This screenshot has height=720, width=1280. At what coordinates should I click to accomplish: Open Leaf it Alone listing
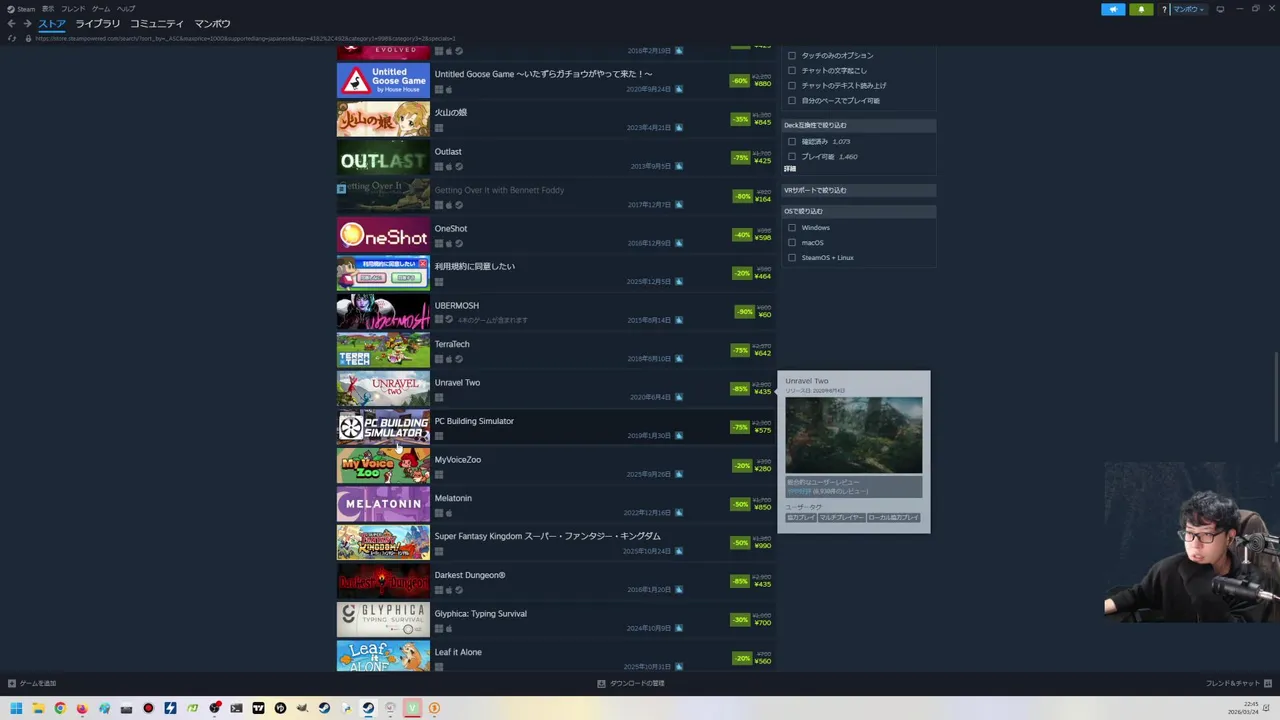555,656
